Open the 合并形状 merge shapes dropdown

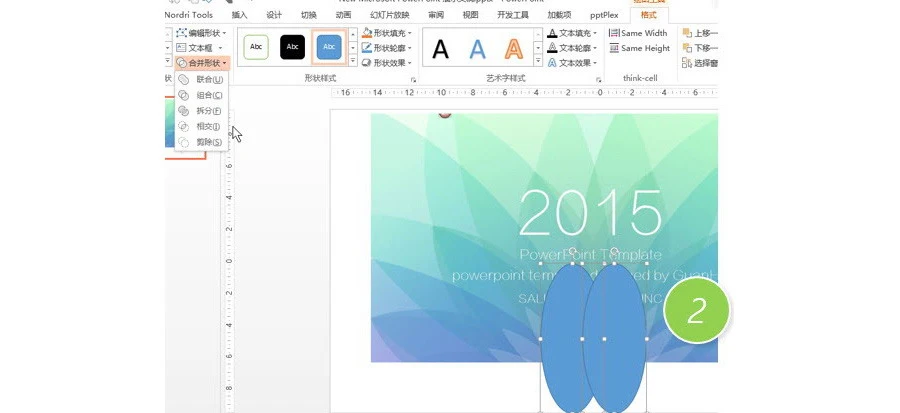pos(203,62)
